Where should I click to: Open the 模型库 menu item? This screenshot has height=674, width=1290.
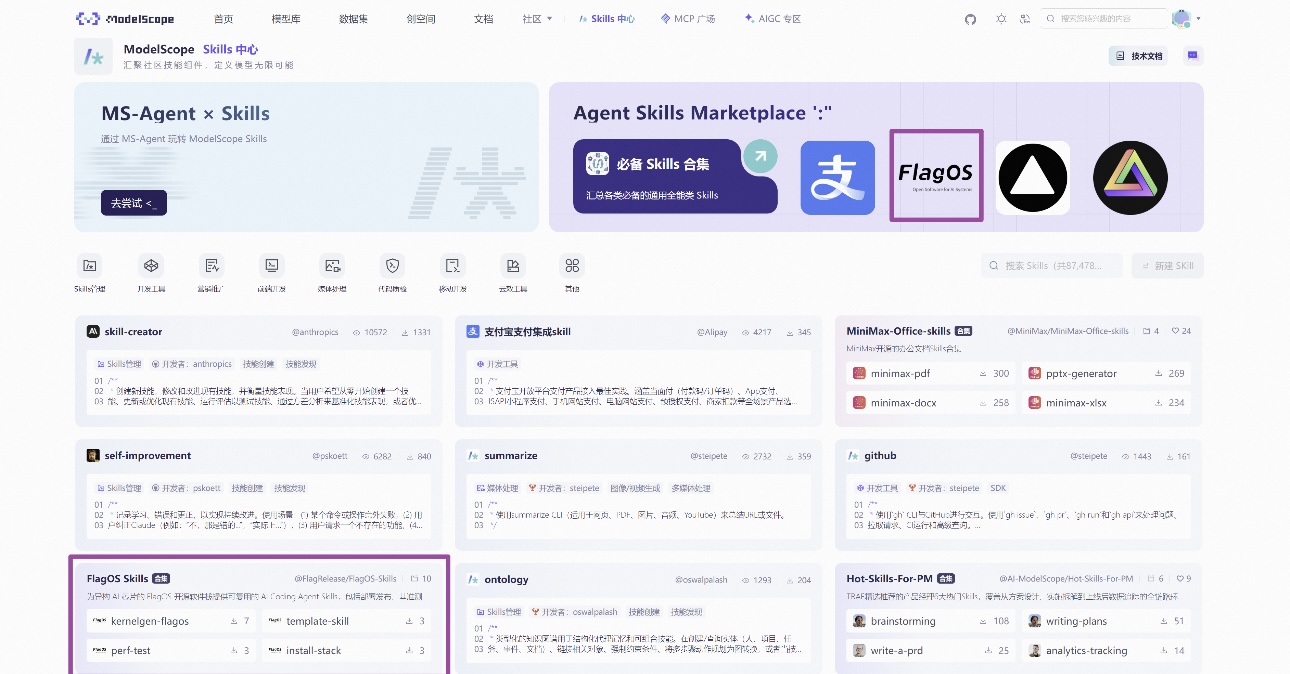286,19
